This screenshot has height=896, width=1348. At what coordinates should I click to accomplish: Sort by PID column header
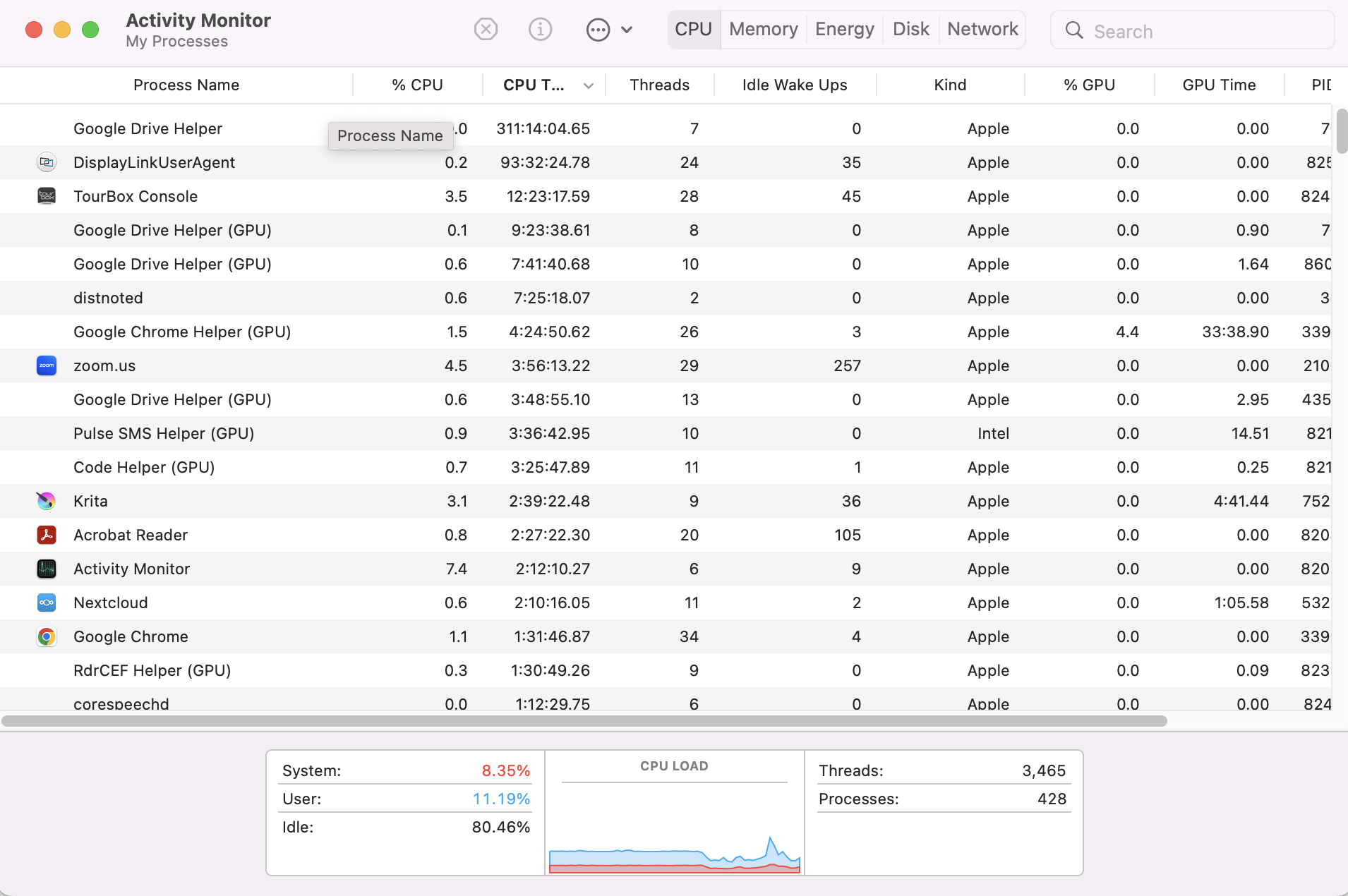1320,85
